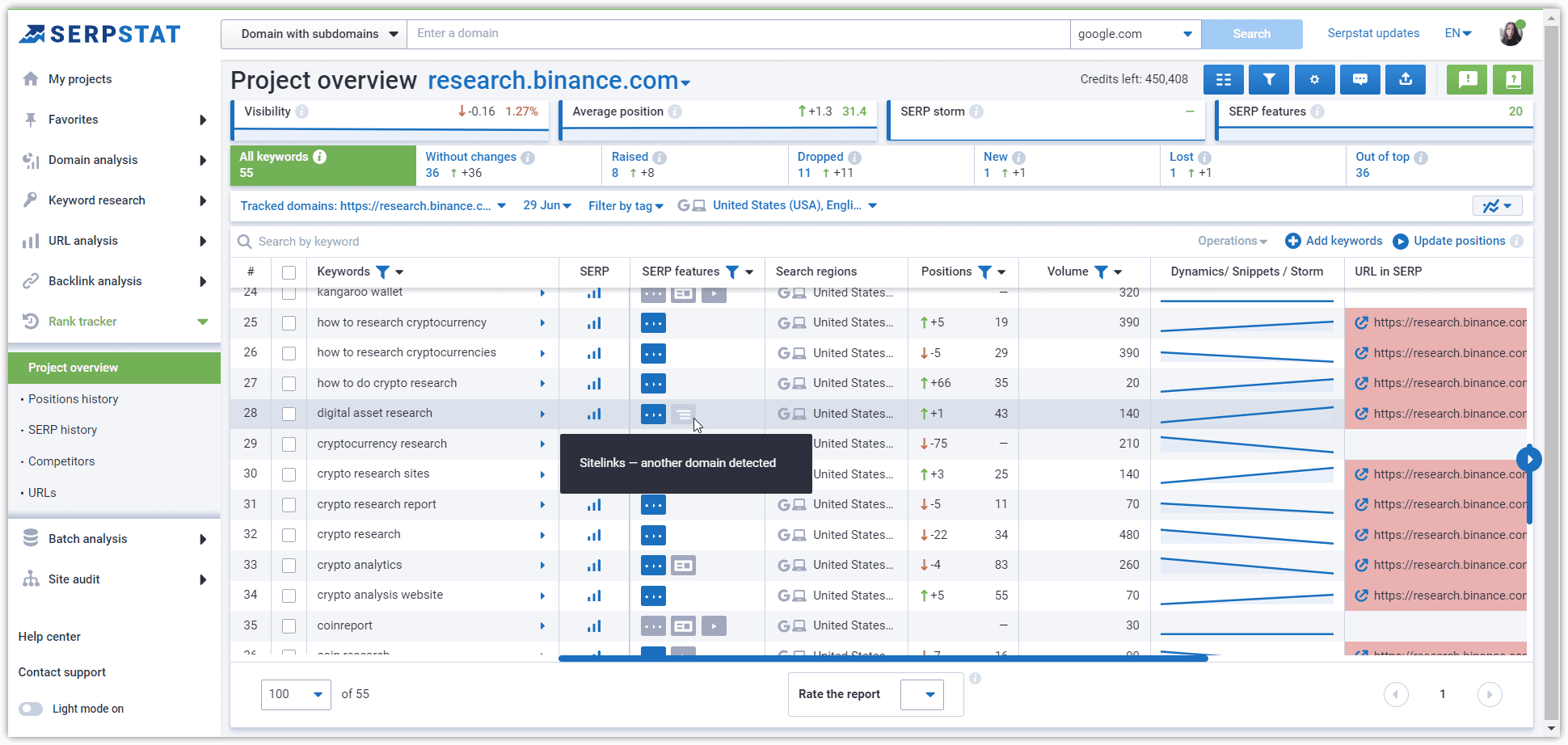Click the green help question button

(1513, 79)
